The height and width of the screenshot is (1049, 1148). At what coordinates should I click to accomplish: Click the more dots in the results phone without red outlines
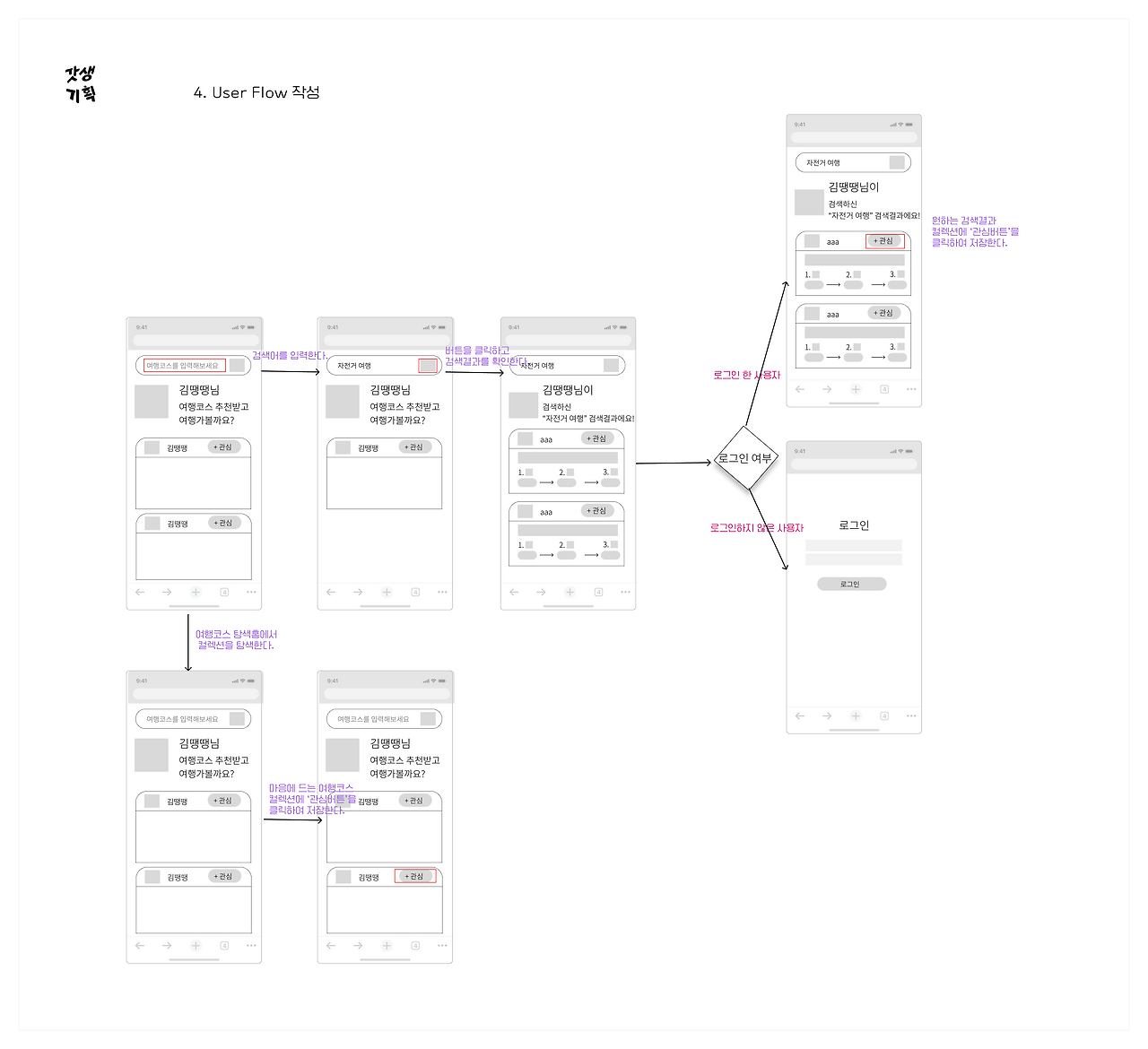click(625, 592)
